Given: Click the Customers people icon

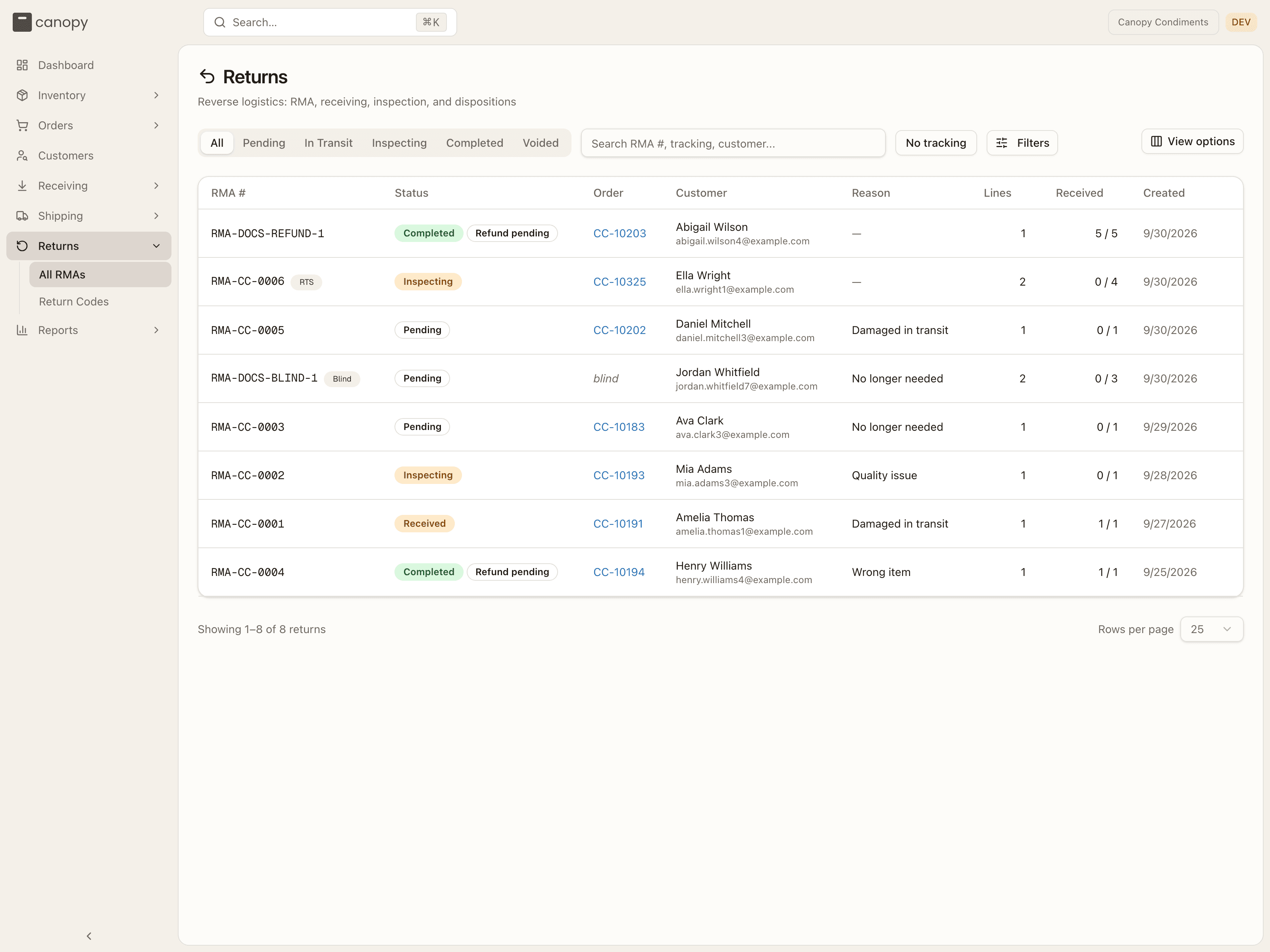Looking at the screenshot, I should (x=22, y=155).
